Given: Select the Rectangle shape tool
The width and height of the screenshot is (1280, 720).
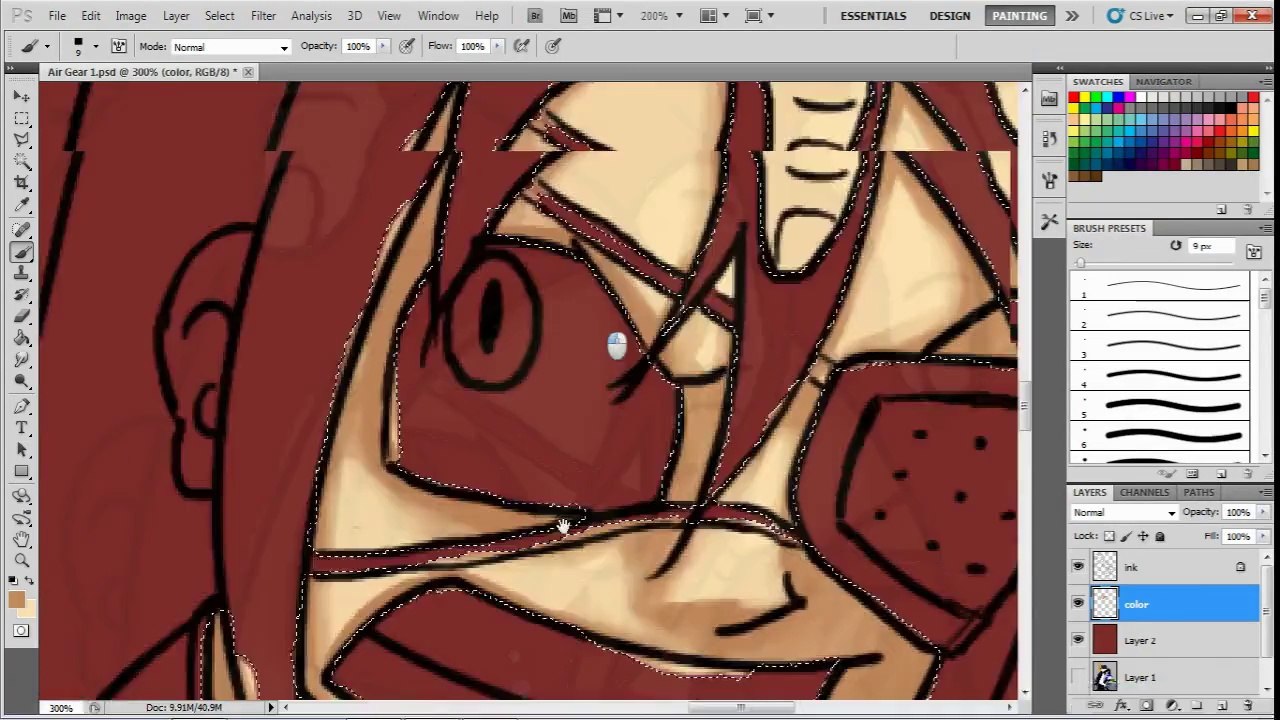Looking at the screenshot, I should click(22, 471).
